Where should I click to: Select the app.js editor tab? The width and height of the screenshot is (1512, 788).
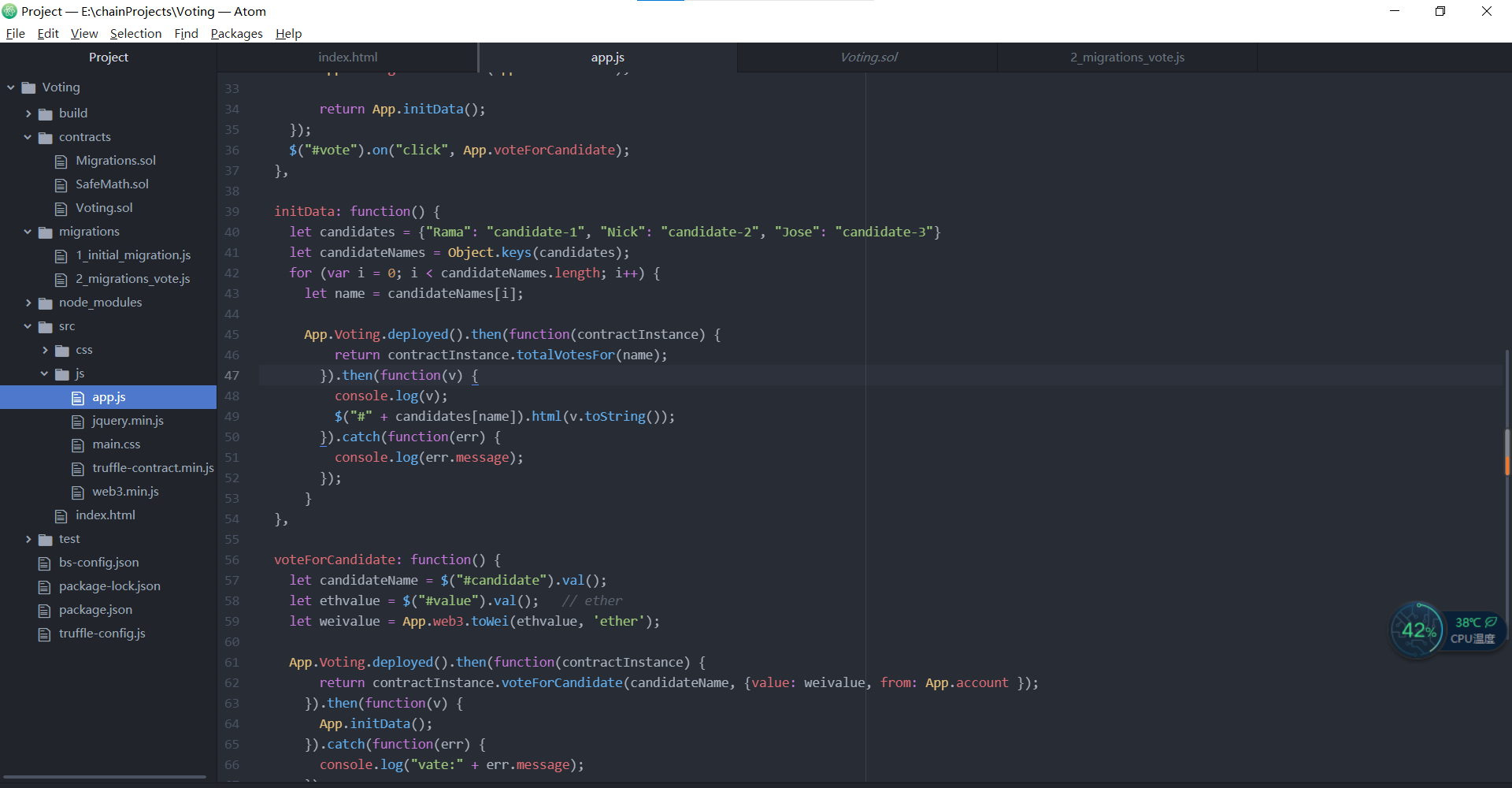[x=607, y=58]
